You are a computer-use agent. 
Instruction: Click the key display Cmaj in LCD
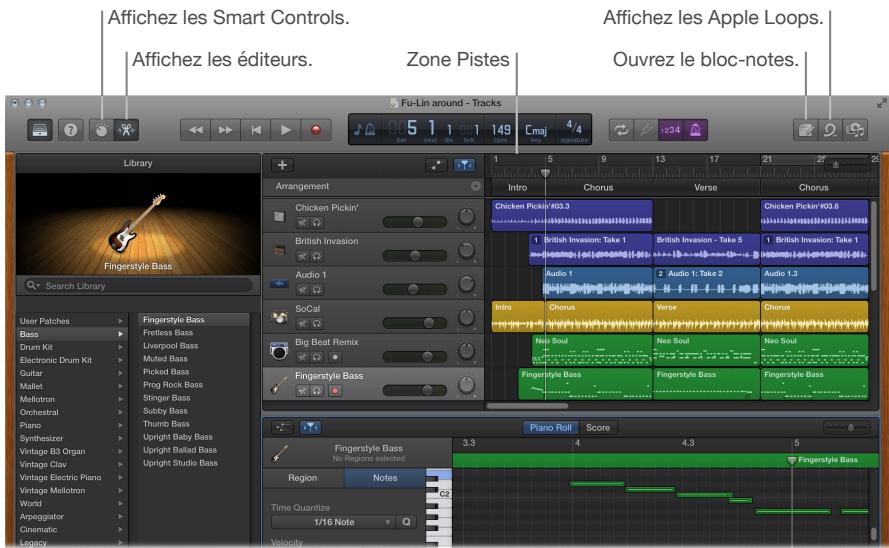point(536,131)
